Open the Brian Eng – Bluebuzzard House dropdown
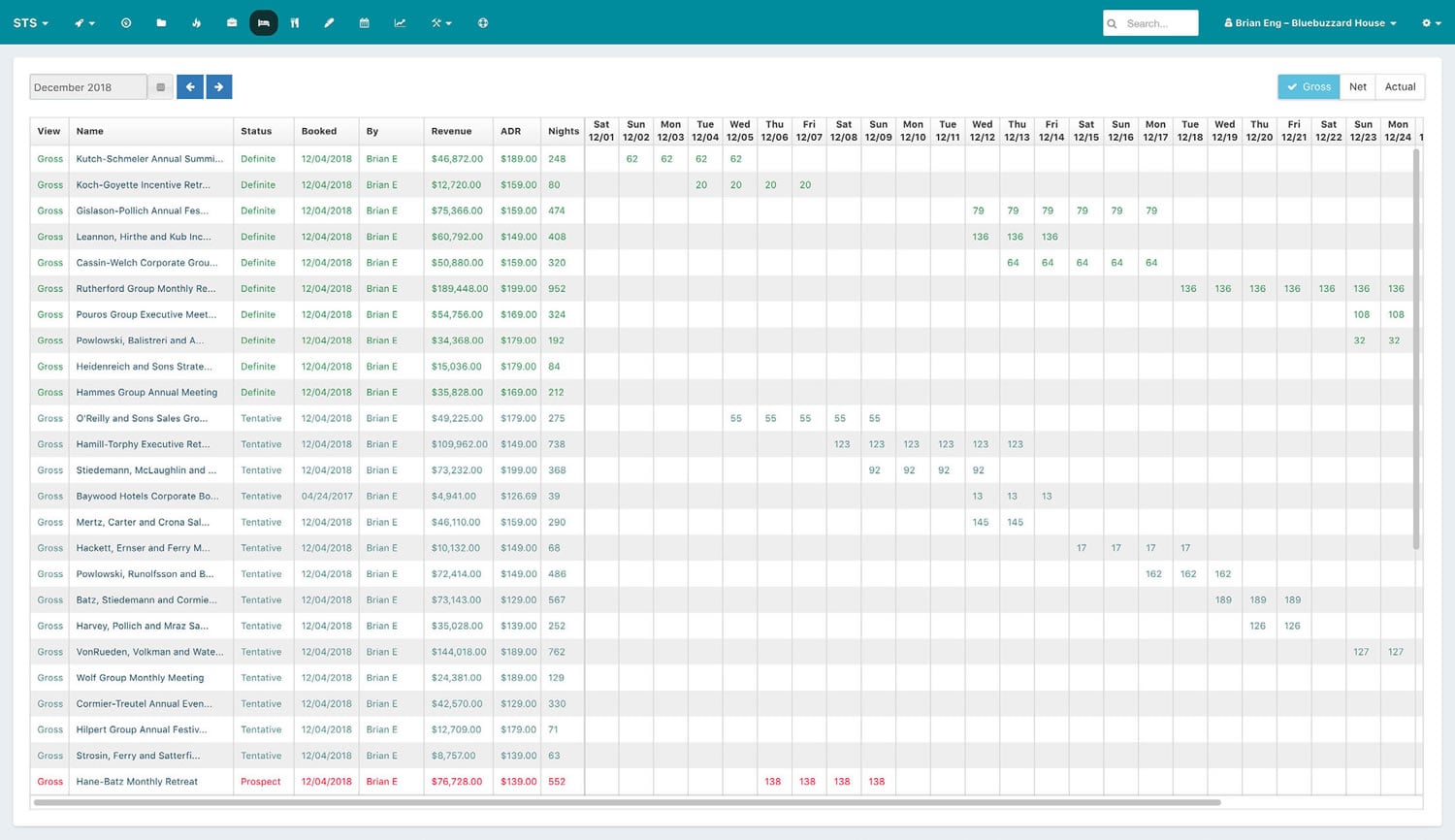1455x840 pixels. tap(1309, 22)
